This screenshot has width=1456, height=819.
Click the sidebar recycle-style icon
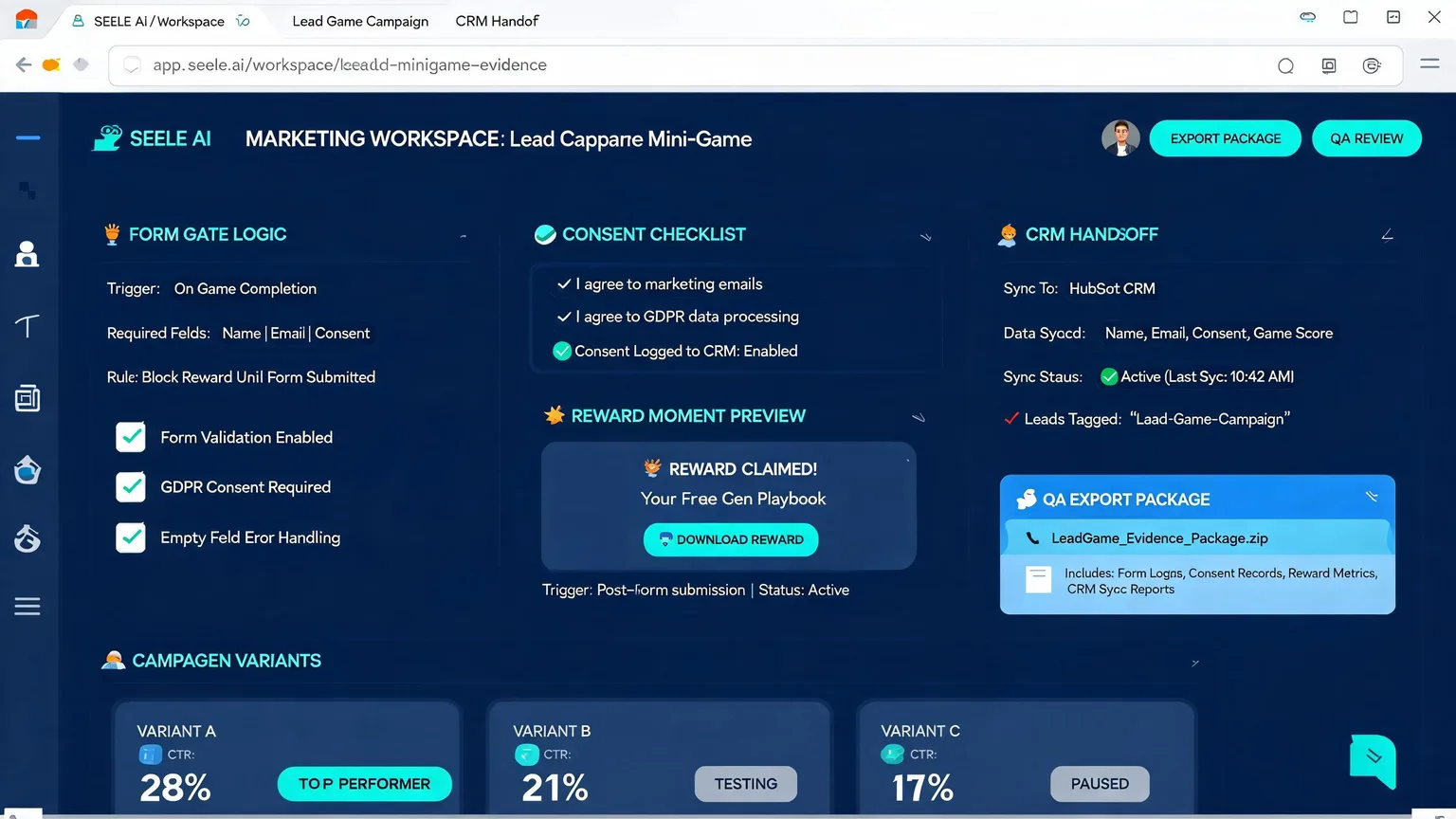[27, 538]
